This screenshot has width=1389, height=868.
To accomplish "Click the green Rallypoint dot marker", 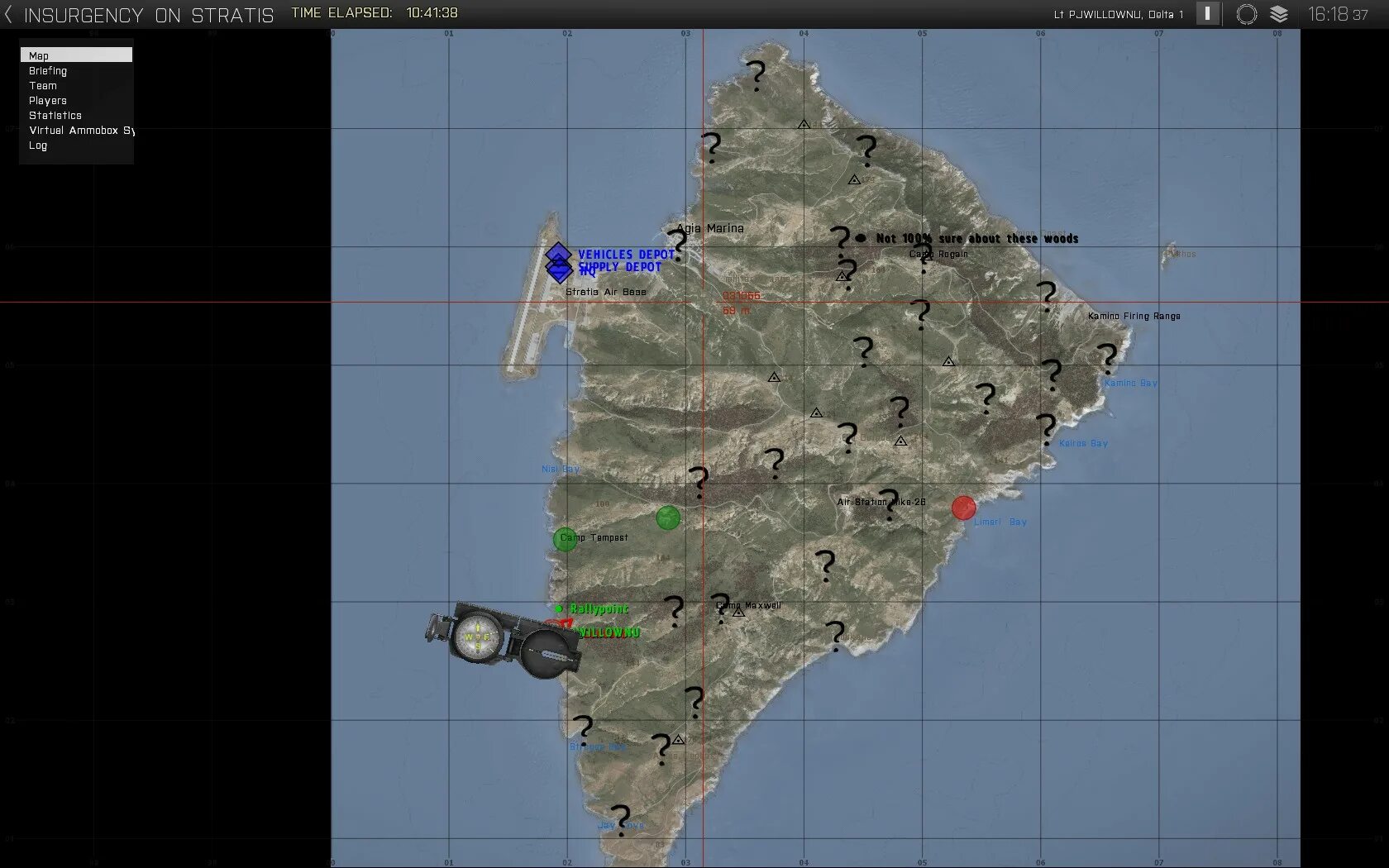I will coord(560,608).
